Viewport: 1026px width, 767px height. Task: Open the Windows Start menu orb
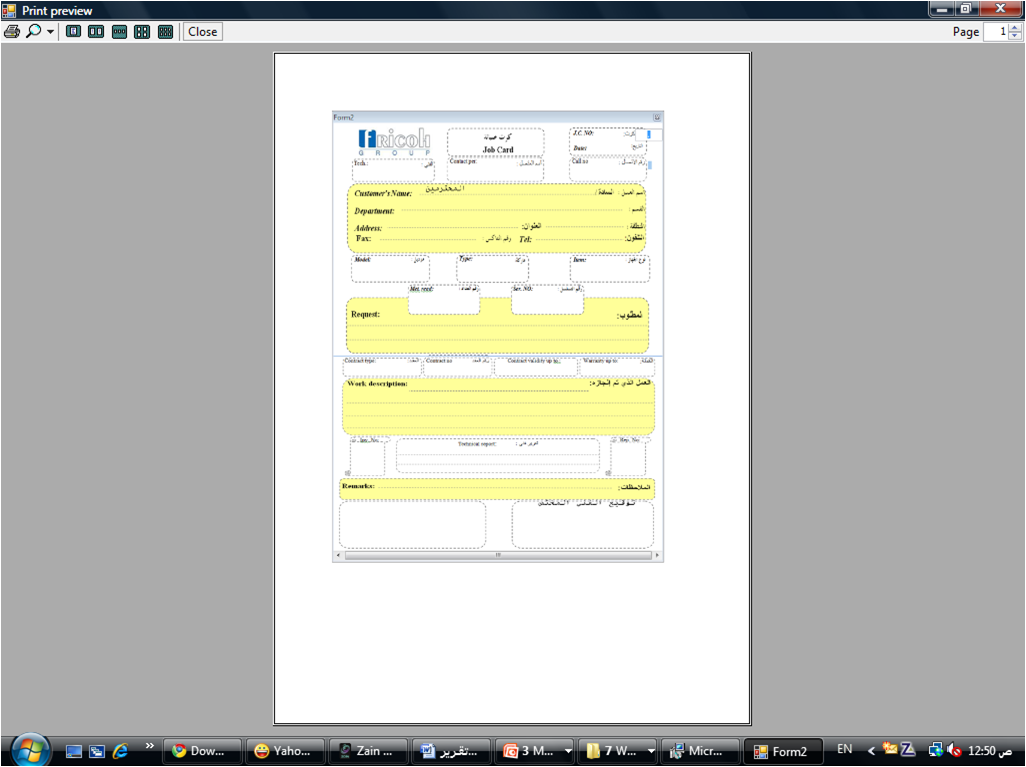30,750
